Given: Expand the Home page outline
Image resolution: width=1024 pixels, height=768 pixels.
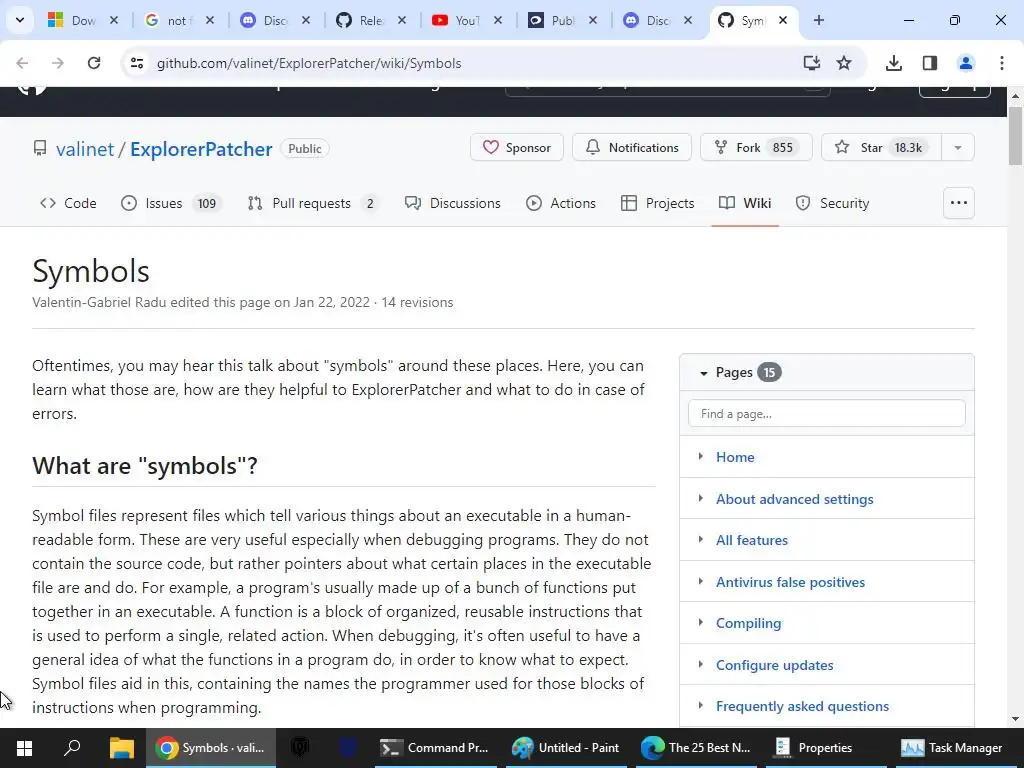Looking at the screenshot, I should (701, 456).
